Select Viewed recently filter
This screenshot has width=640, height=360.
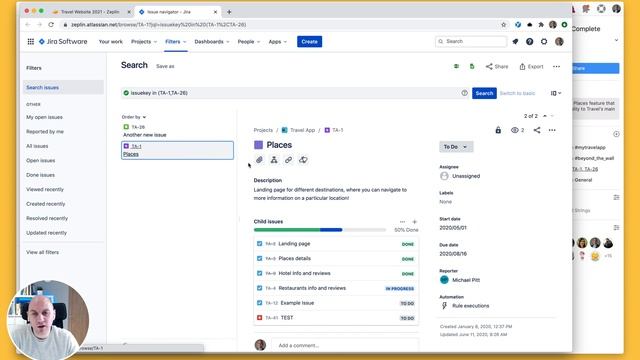pyautogui.click(x=45, y=189)
